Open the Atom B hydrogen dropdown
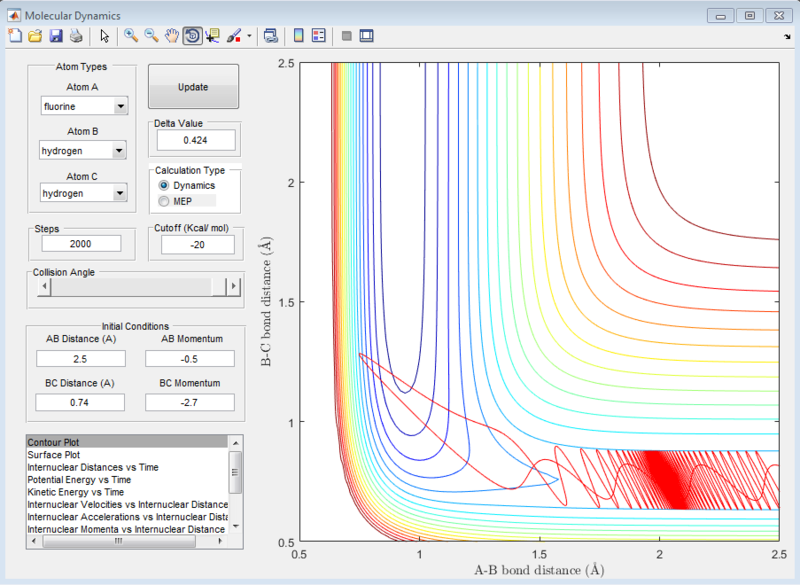This screenshot has height=585, width=800. coord(83,150)
